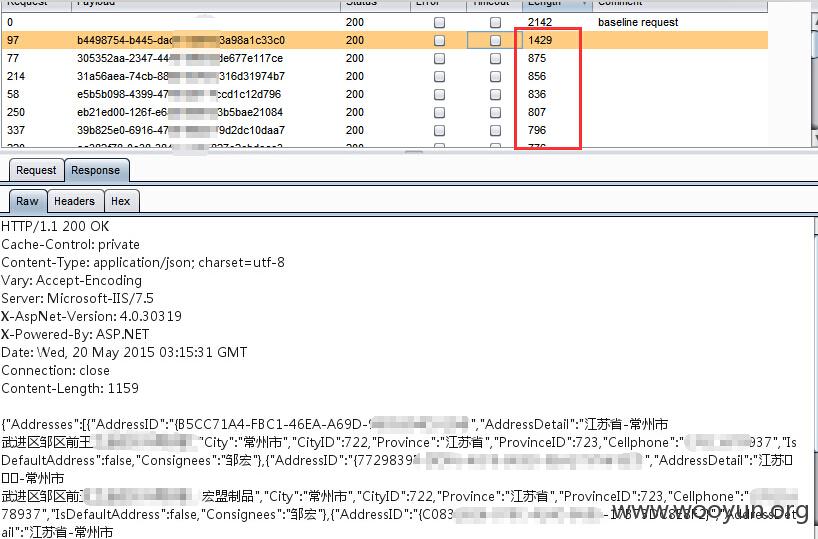The width and height of the screenshot is (818, 539).
Task: Click payload starting with e5b5b098-4399
Action: [179, 94]
